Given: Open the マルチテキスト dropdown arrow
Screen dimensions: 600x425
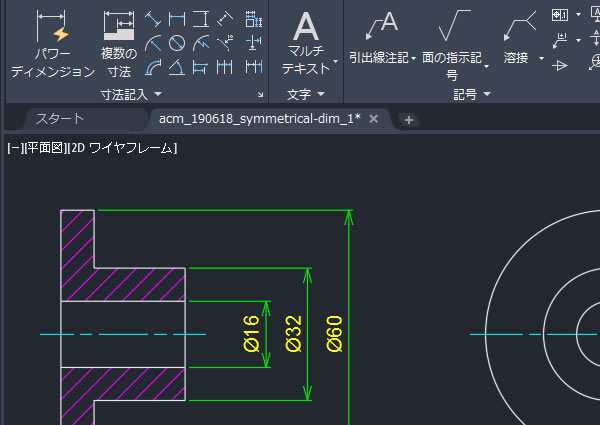Looking at the screenshot, I should pyautogui.click(x=336, y=61).
